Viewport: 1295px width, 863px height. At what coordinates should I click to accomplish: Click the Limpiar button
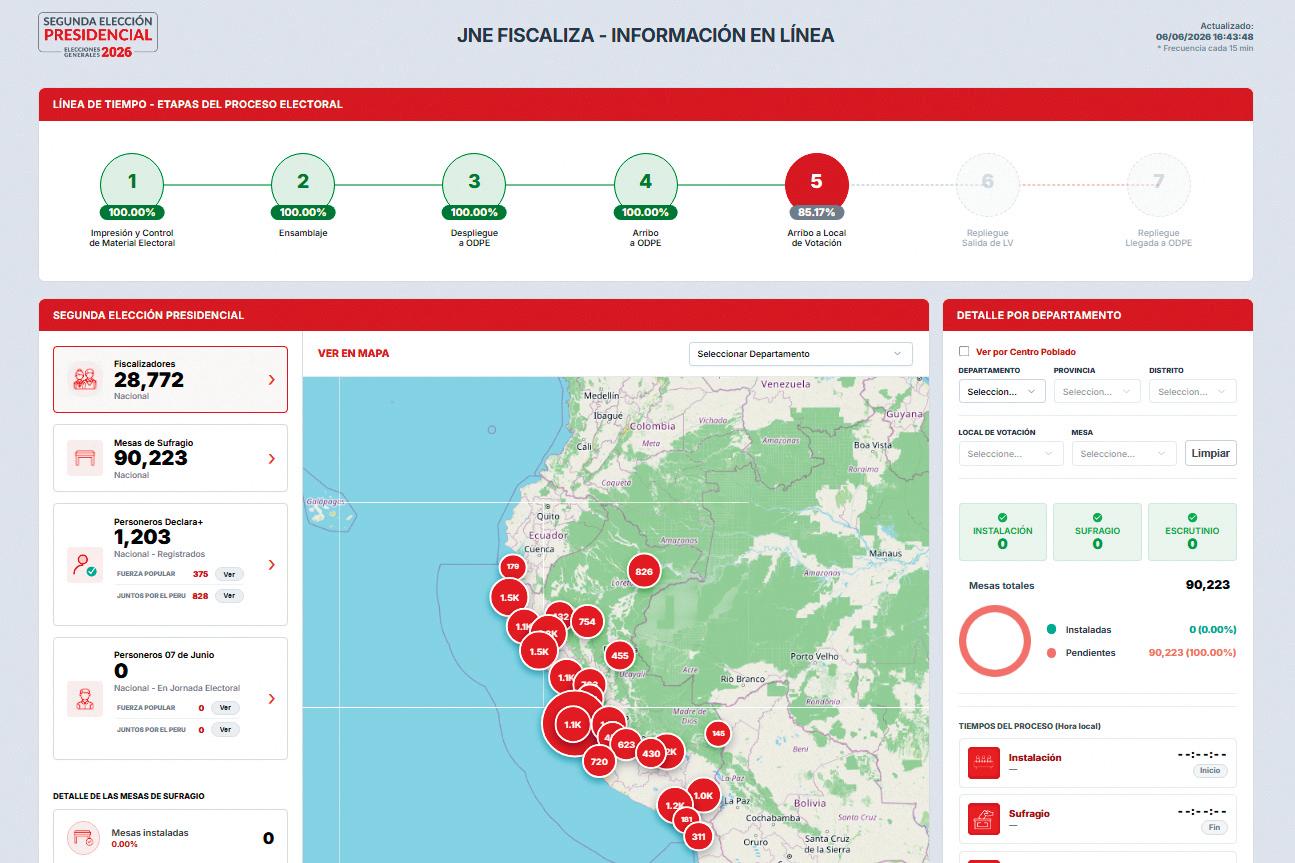1210,453
